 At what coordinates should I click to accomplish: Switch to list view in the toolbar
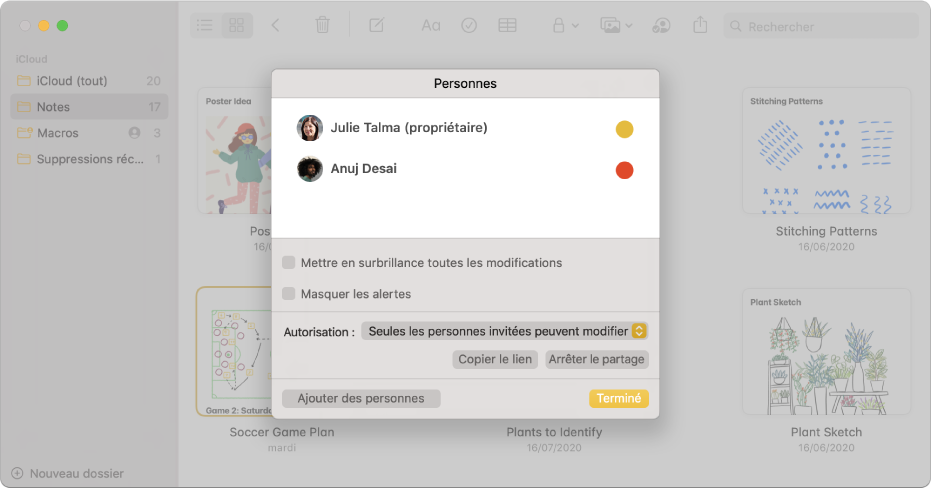click(x=205, y=26)
